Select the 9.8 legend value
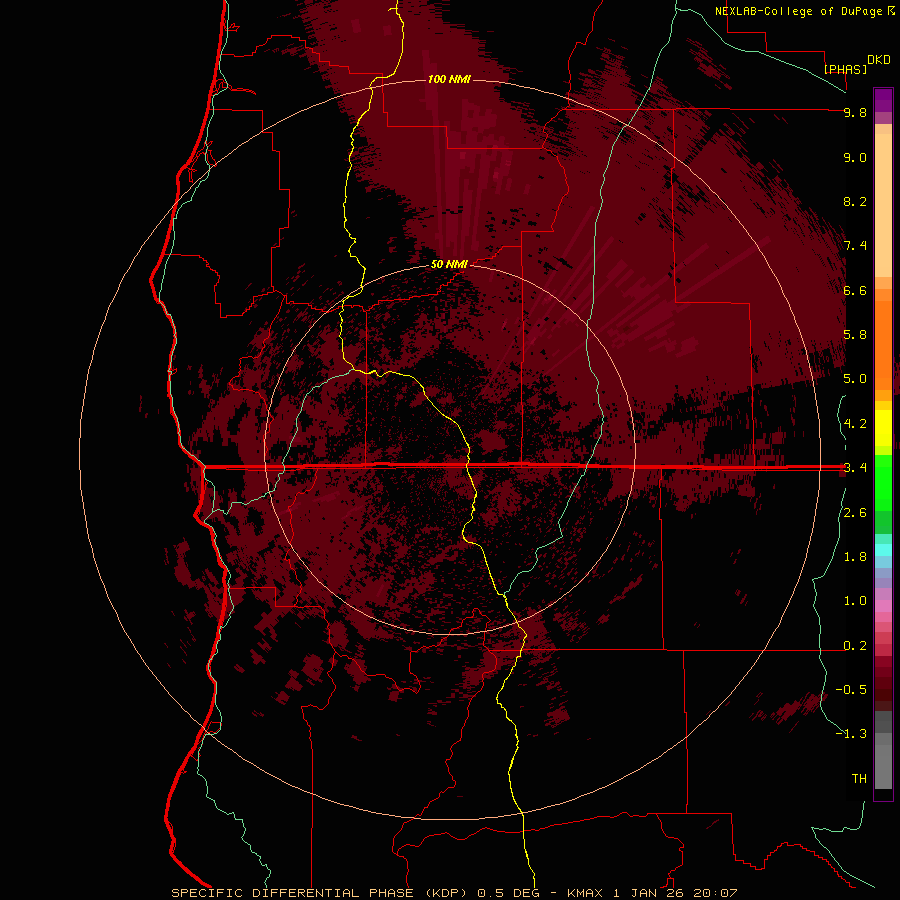900x900 pixels. (x=855, y=112)
